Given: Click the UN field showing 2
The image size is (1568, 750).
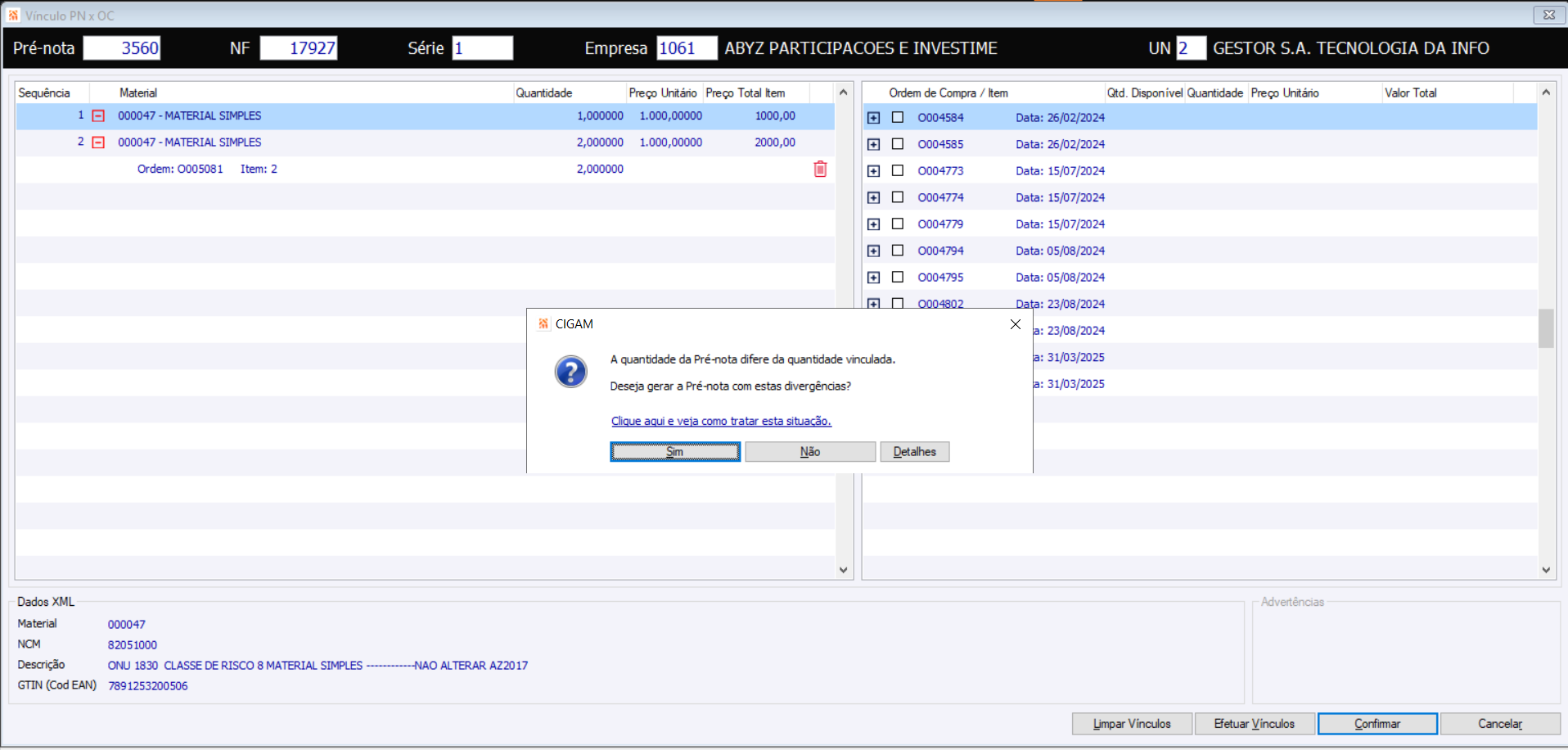Looking at the screenshot, I should coord(1191,48).
